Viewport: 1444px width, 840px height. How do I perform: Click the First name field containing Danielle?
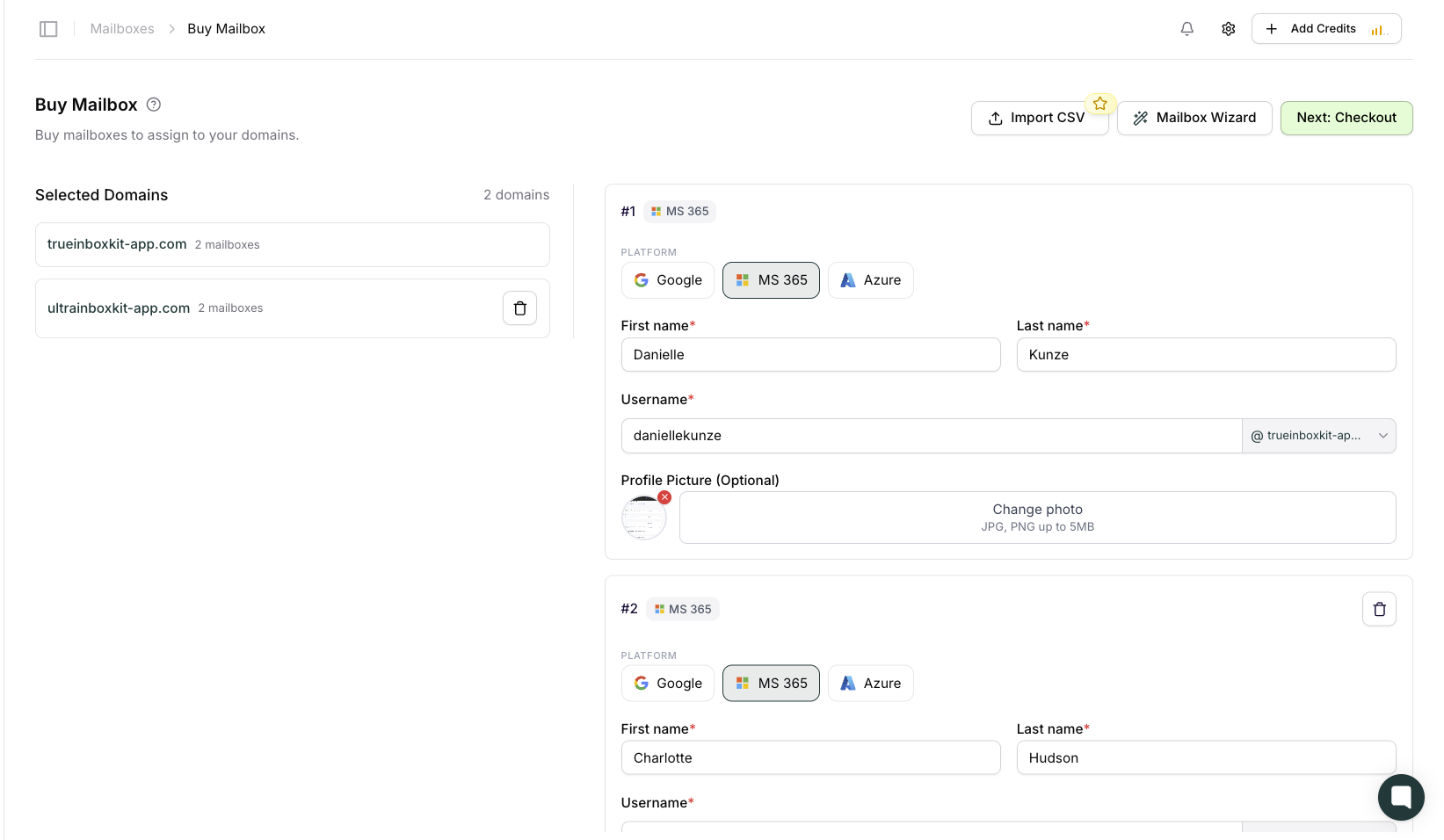tap(809, 355)
